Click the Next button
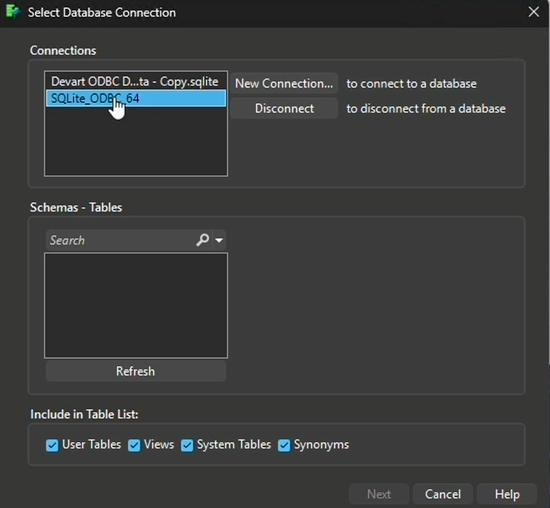This screenshot has width=550, height=508. point(379,494)
